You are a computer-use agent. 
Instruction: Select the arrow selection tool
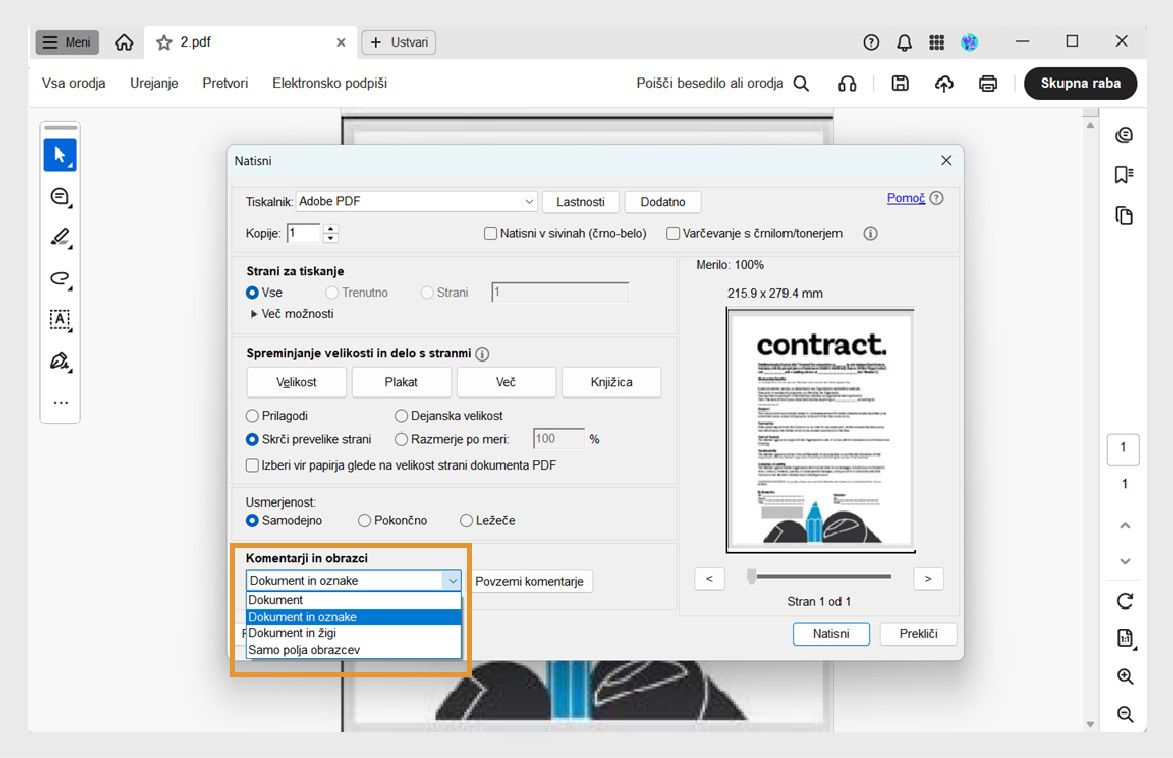(x=60, y=156)
